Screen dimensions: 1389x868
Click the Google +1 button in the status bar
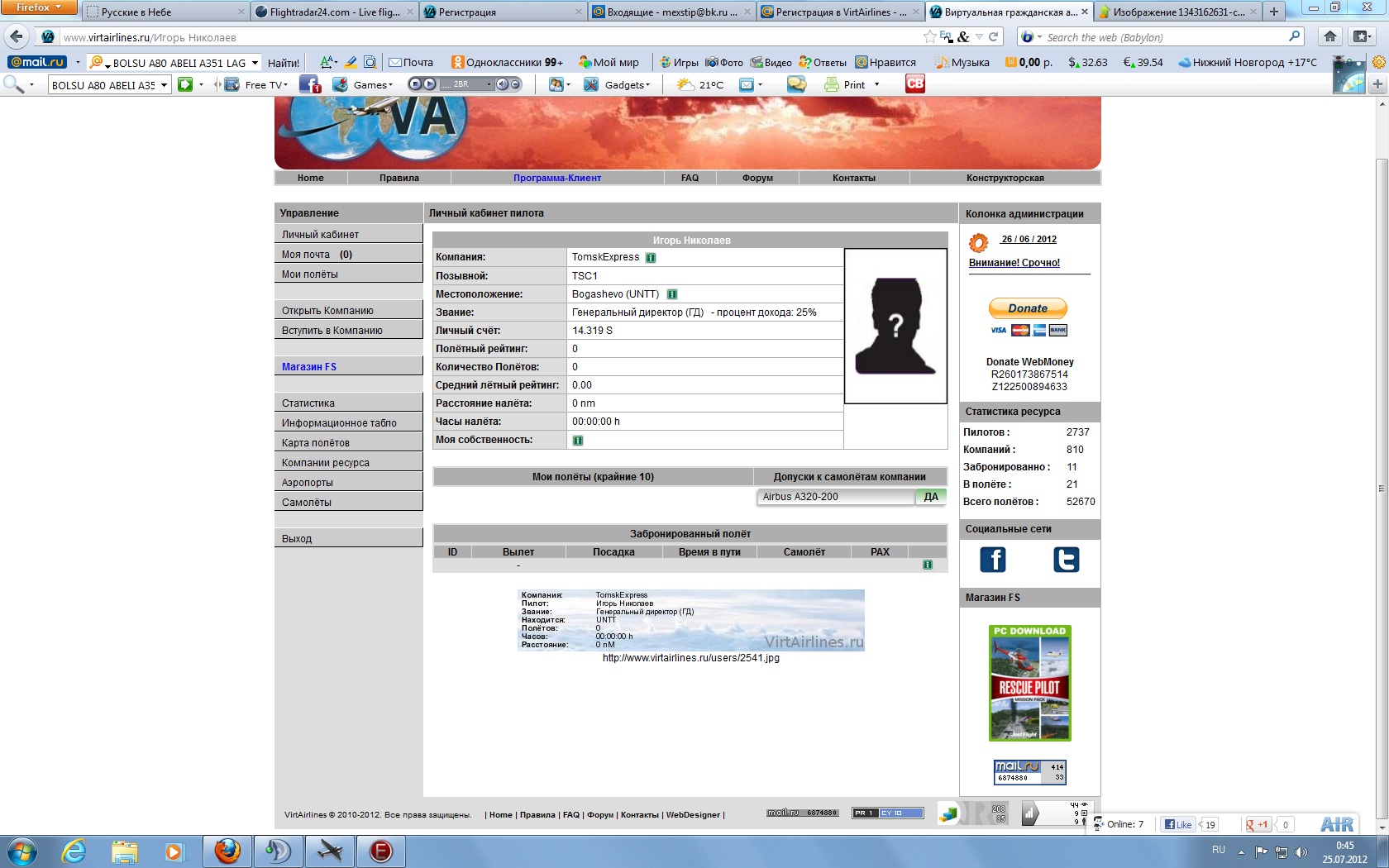1258,824
